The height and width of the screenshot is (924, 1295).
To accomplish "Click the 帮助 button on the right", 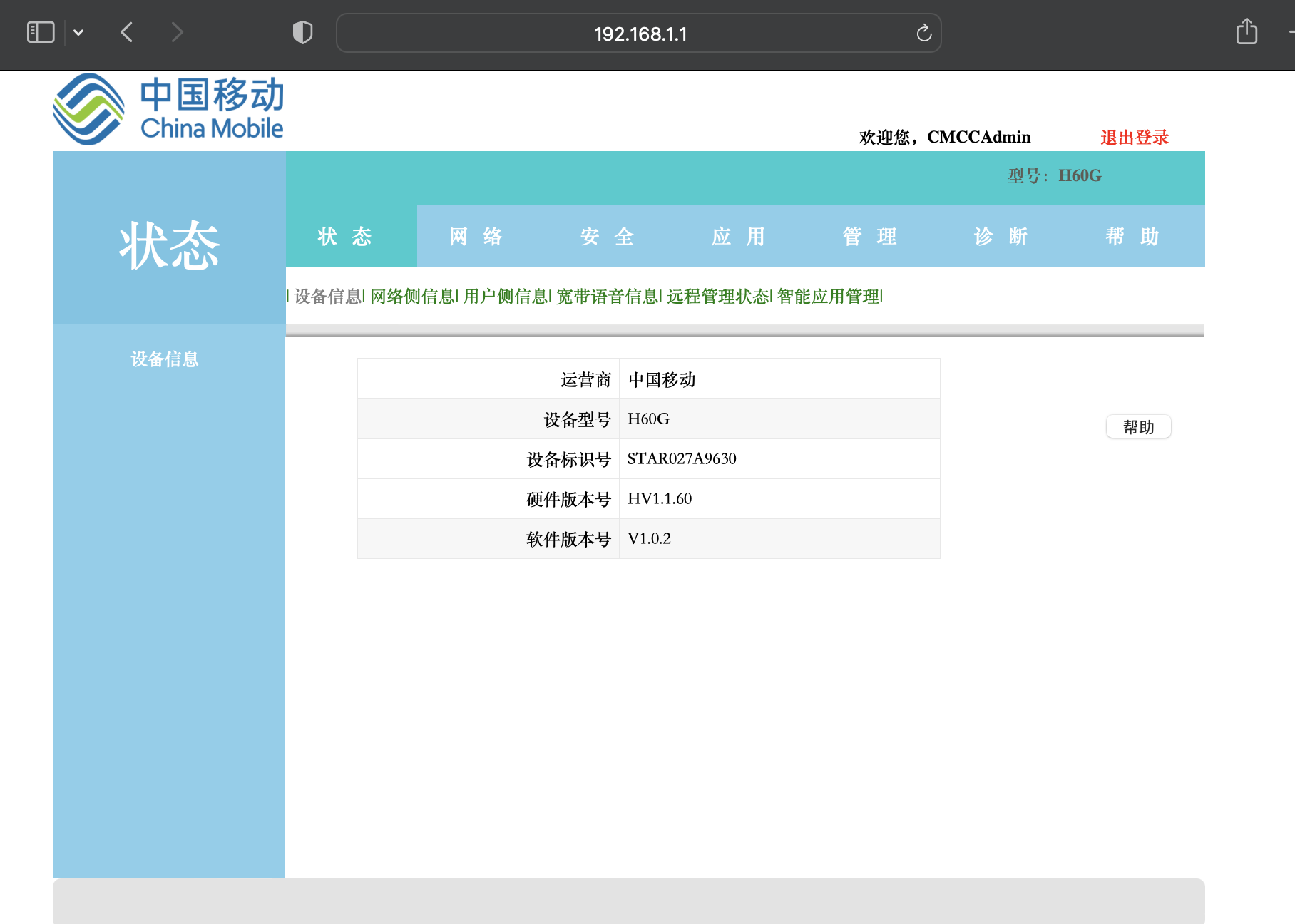I will (x=1138, y=427).
